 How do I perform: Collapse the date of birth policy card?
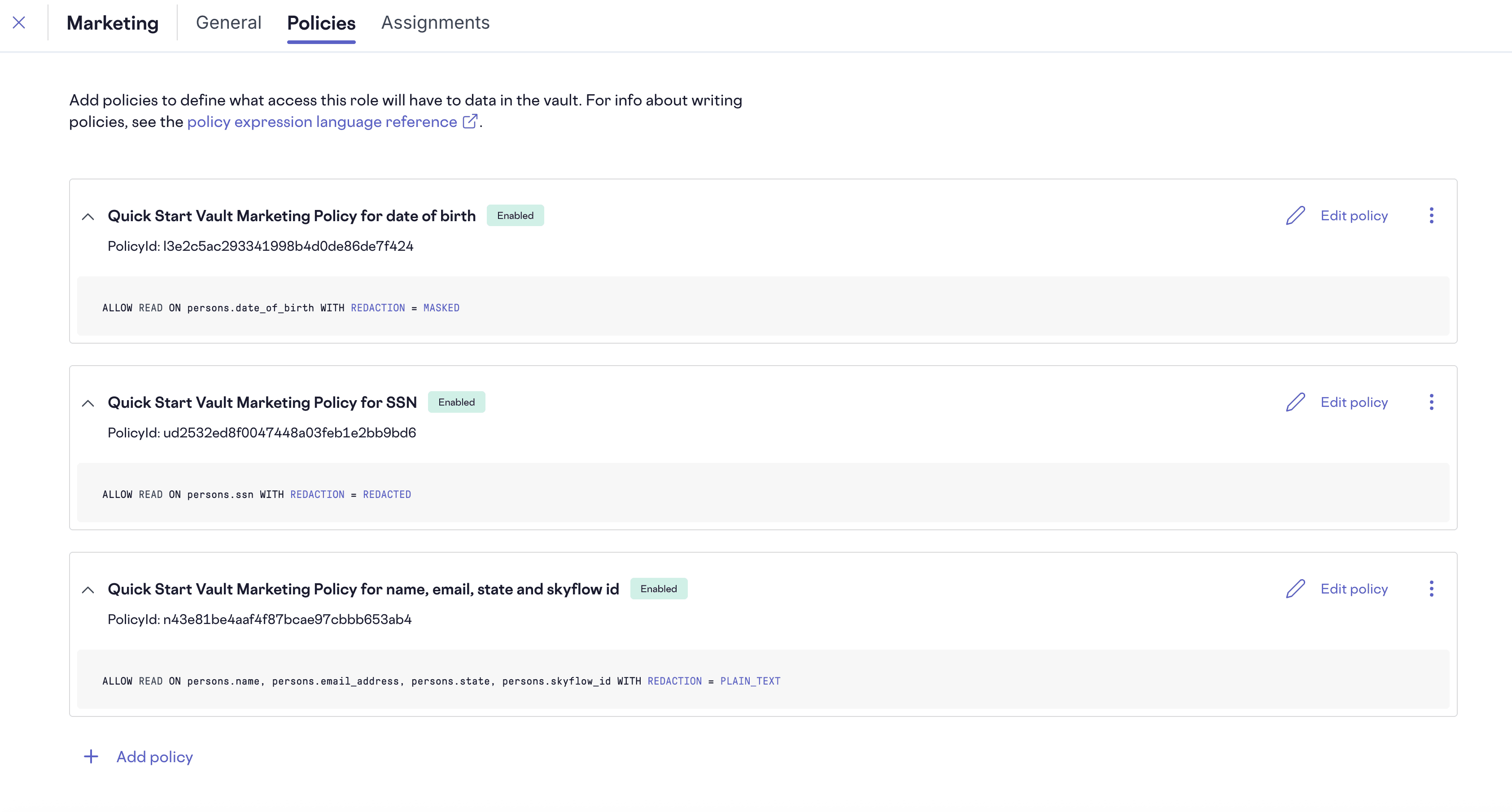[x=89, y=217]
